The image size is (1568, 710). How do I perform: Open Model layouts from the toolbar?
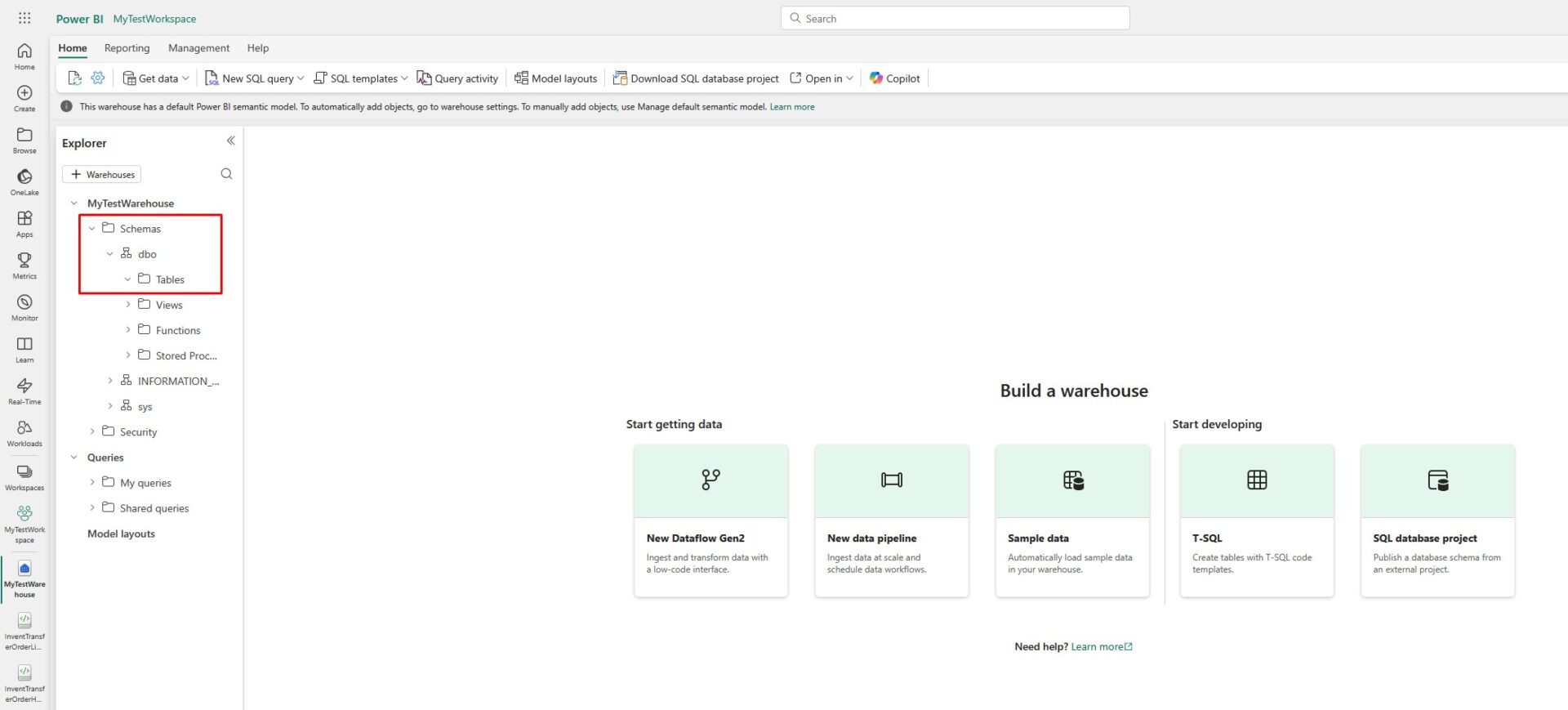pos(555,78)
